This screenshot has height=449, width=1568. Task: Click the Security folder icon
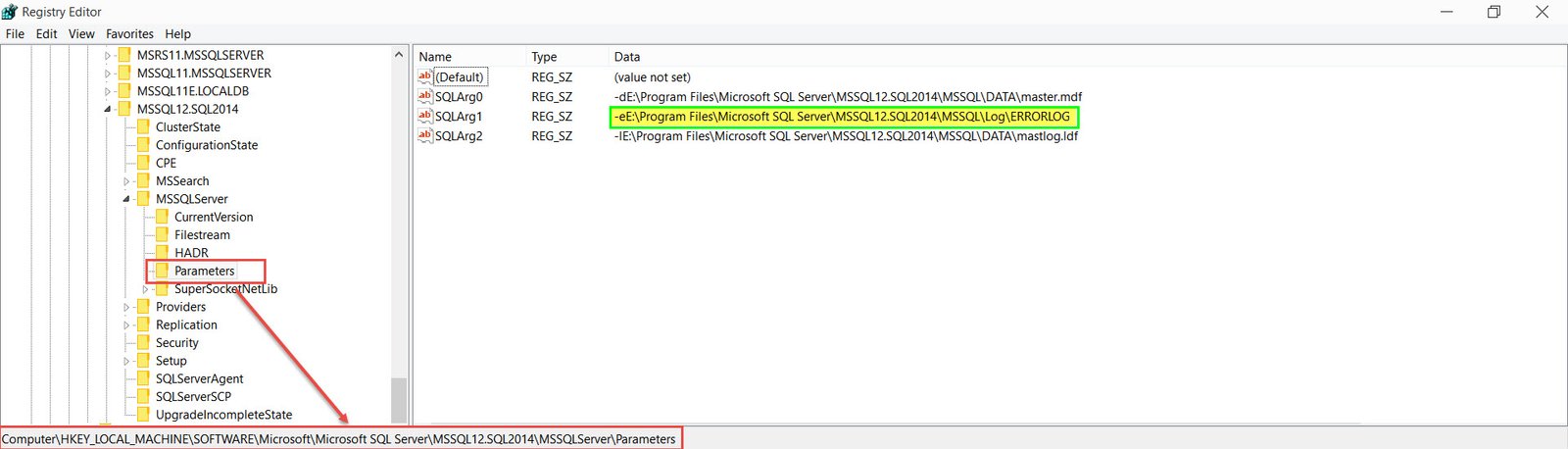[143, 343]
